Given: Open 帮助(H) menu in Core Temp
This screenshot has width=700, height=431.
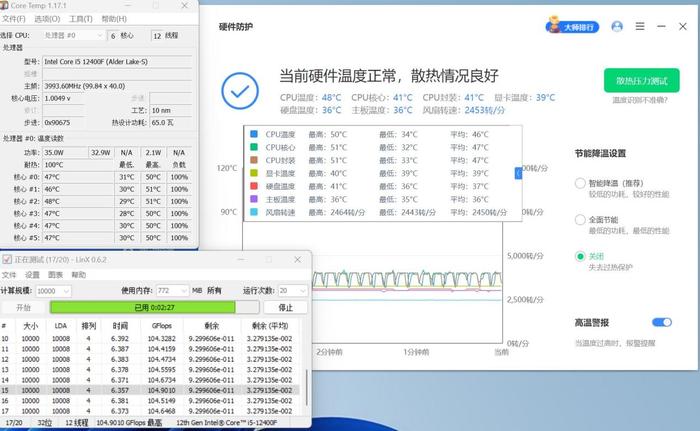Looking at the screenshot, I should pos(114,19).
